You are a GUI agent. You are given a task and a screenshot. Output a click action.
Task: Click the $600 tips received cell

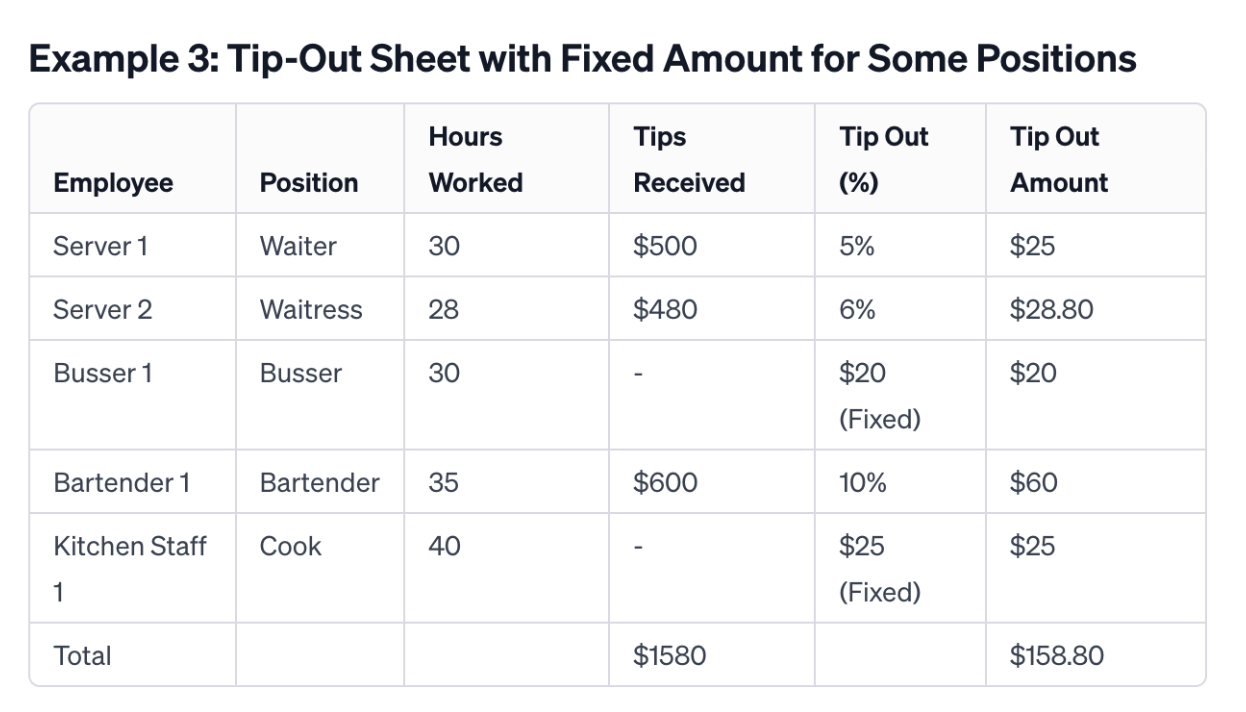click(x=665, y=483)
